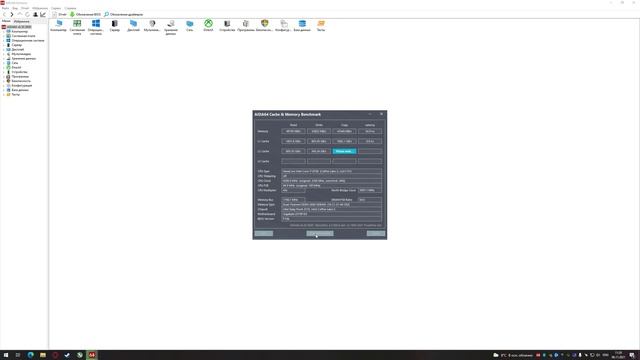The height and width of the screenshot is (360, 640).
Task: Expand the Тесты tree node
Action: coord(4,94)
